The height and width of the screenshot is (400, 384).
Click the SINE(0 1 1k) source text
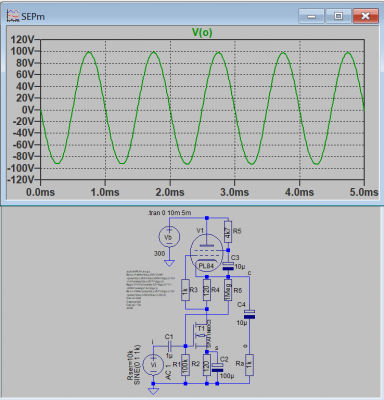137,365
